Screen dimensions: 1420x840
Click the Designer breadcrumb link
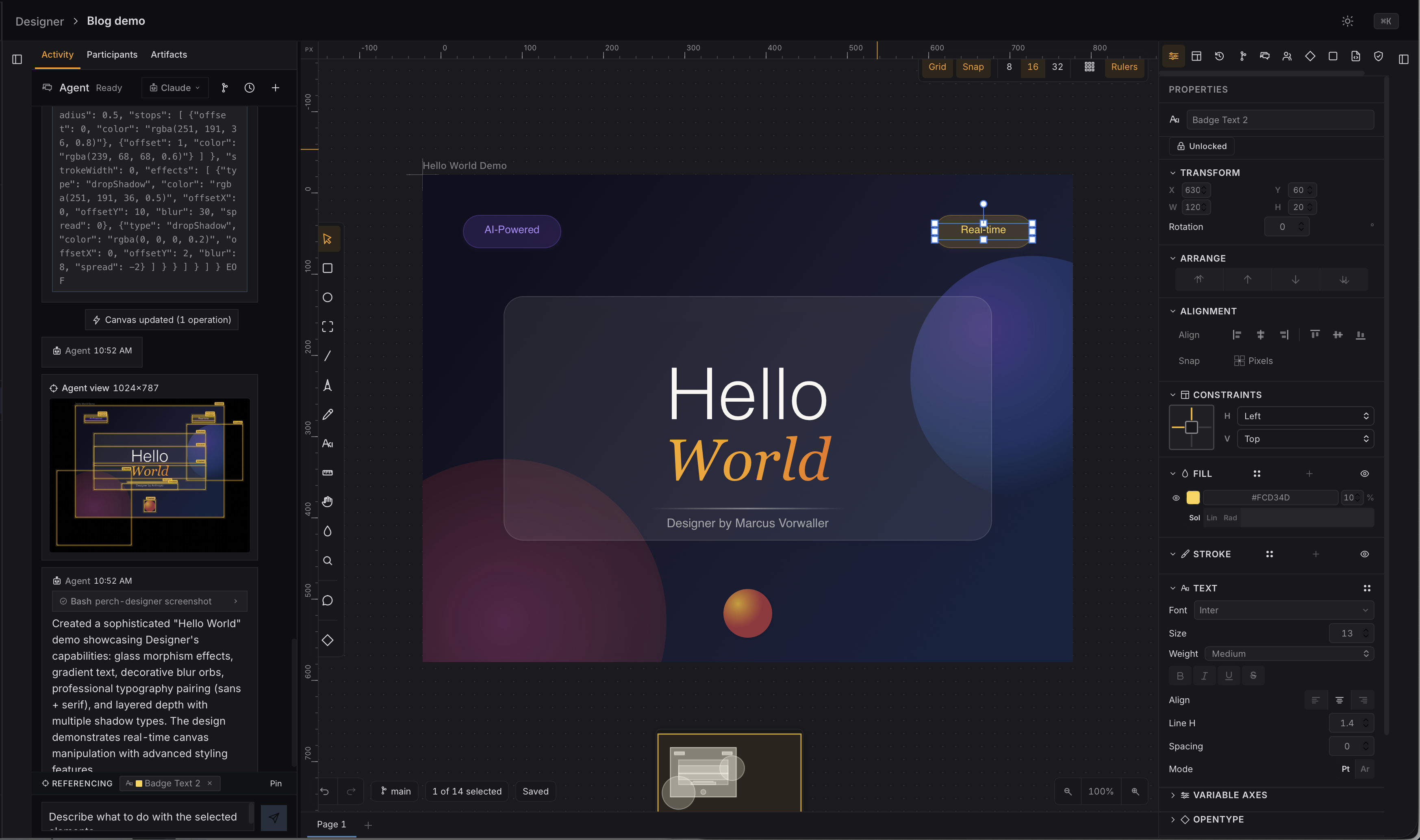point(40,22)
